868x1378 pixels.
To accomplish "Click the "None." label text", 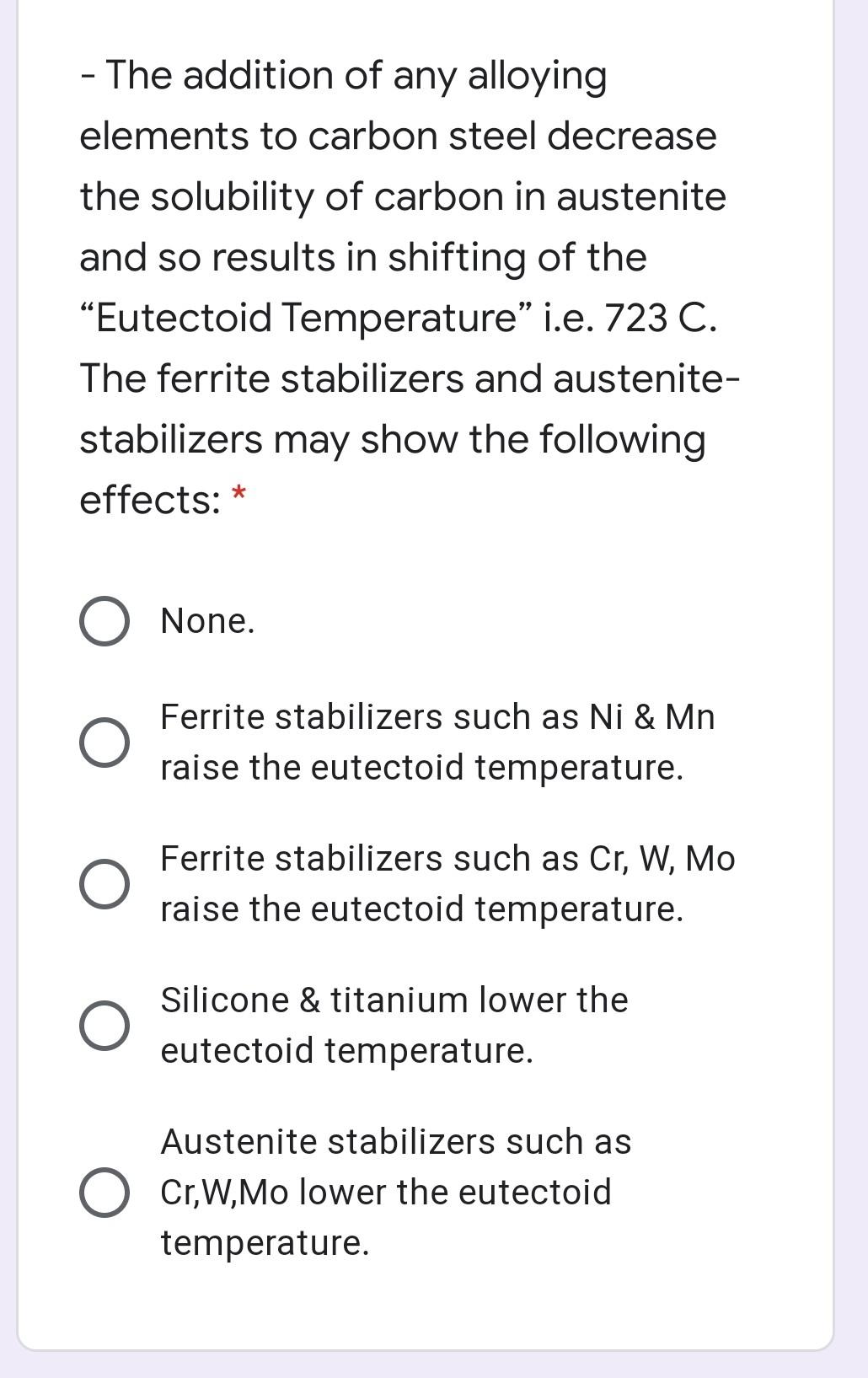I will (207, 622).
